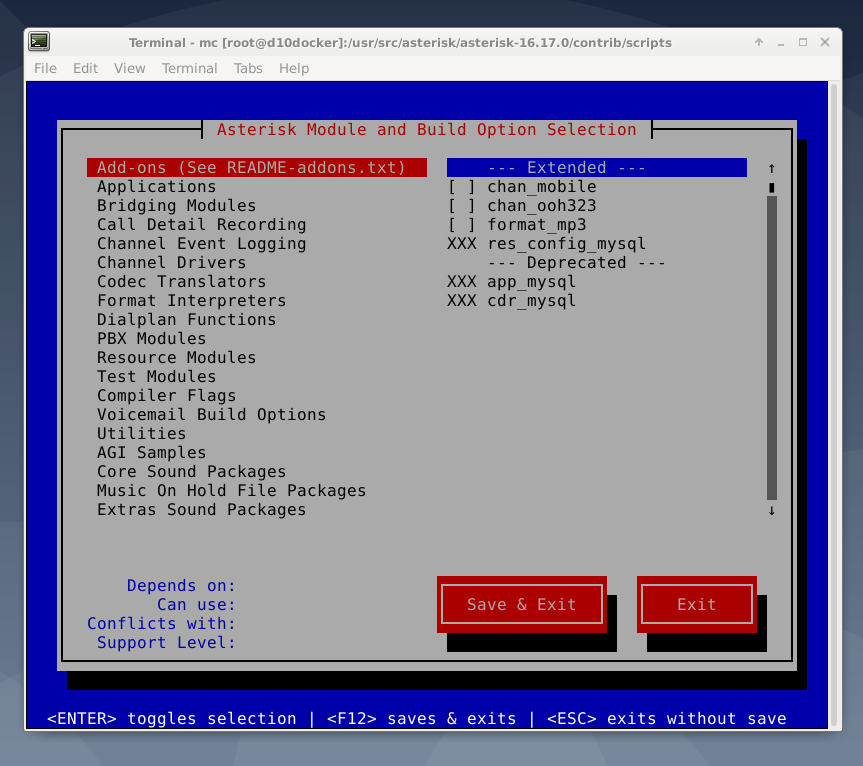
Task: Maximize the Terminal window
Action: (803, 42)
